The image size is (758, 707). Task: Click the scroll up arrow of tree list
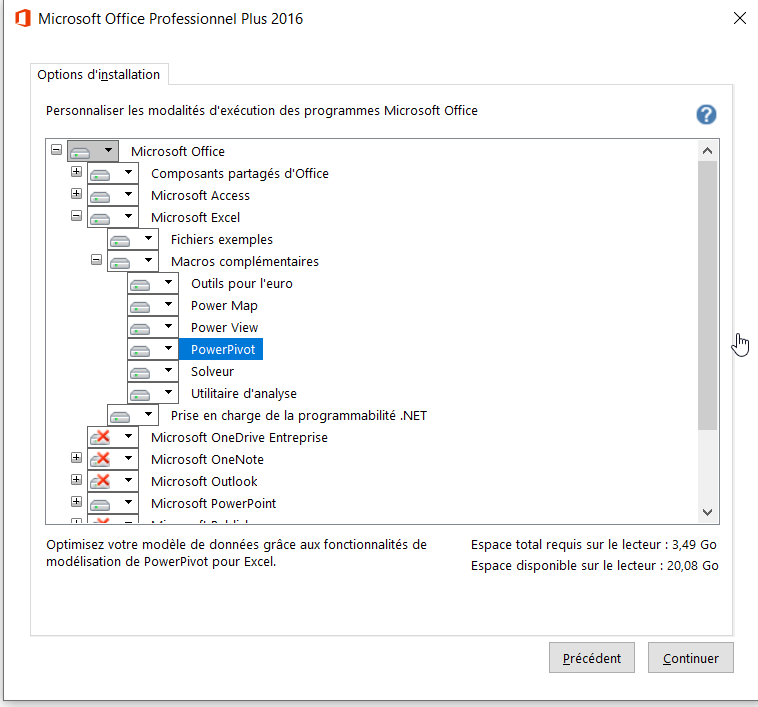707,151
